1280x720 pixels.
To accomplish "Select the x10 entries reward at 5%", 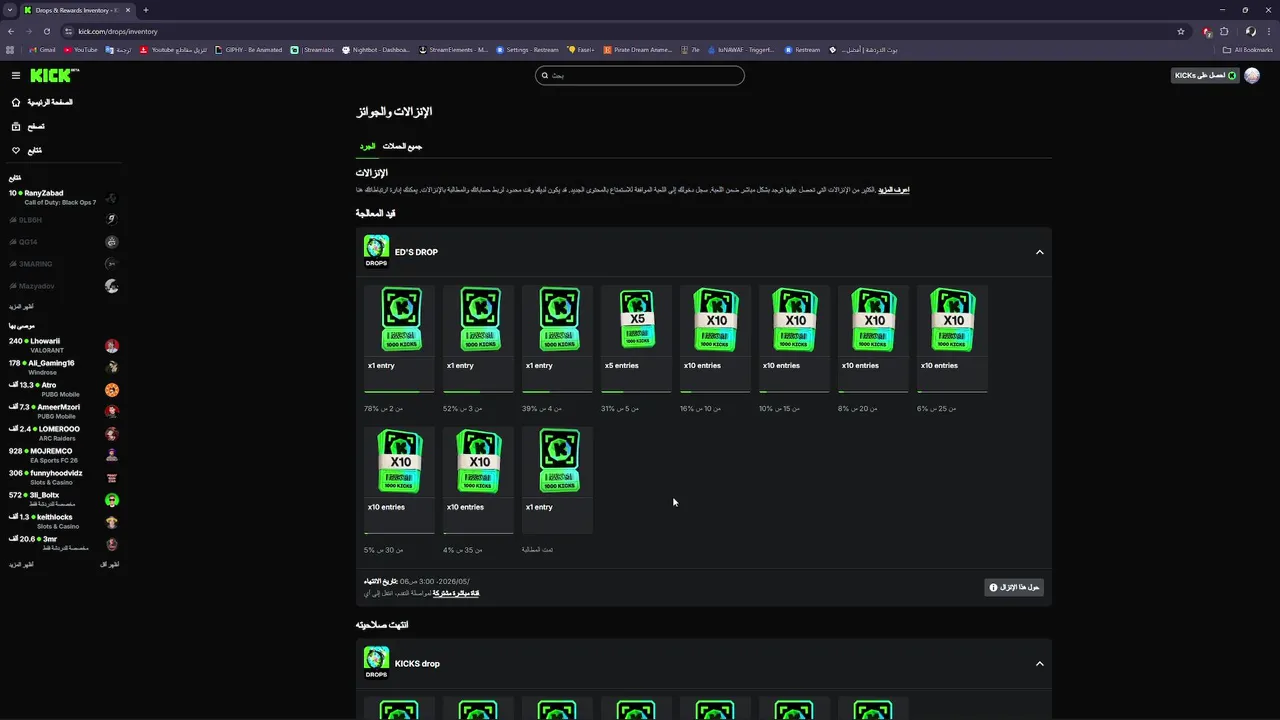I will [399, 480].
